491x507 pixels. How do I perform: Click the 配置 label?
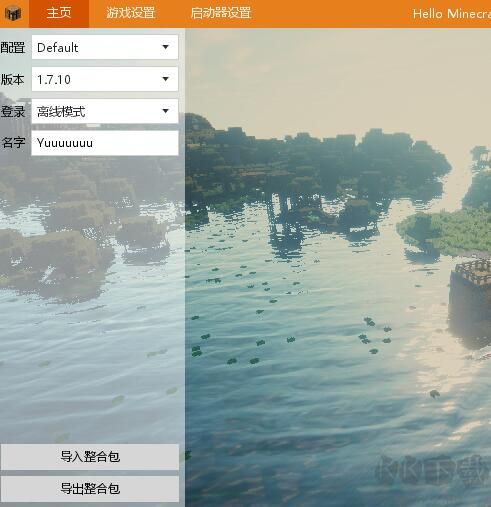[13, 47]
